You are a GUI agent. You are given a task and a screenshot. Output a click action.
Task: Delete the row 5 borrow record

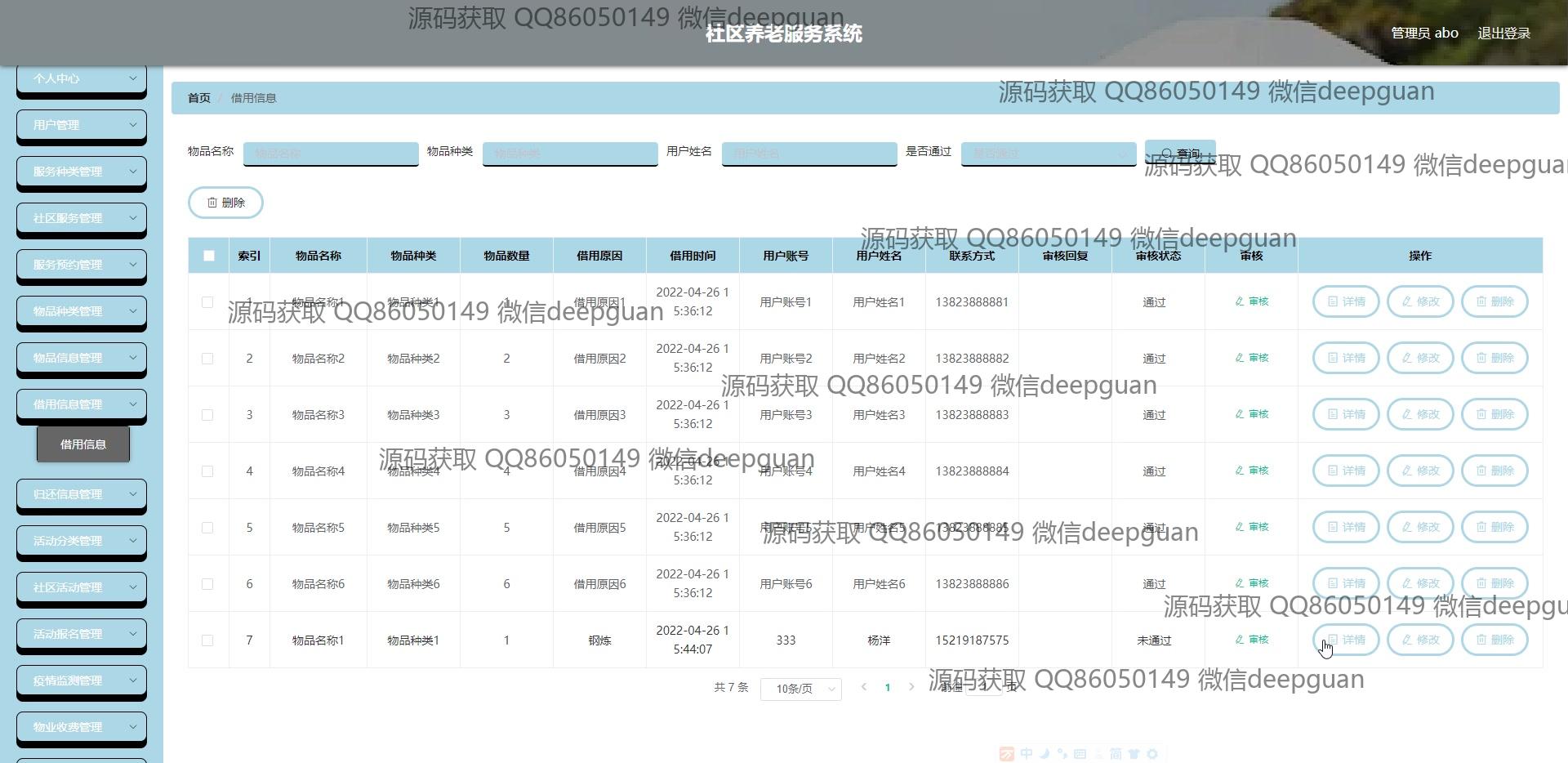pyautogui.click(x=1494, y=527)
